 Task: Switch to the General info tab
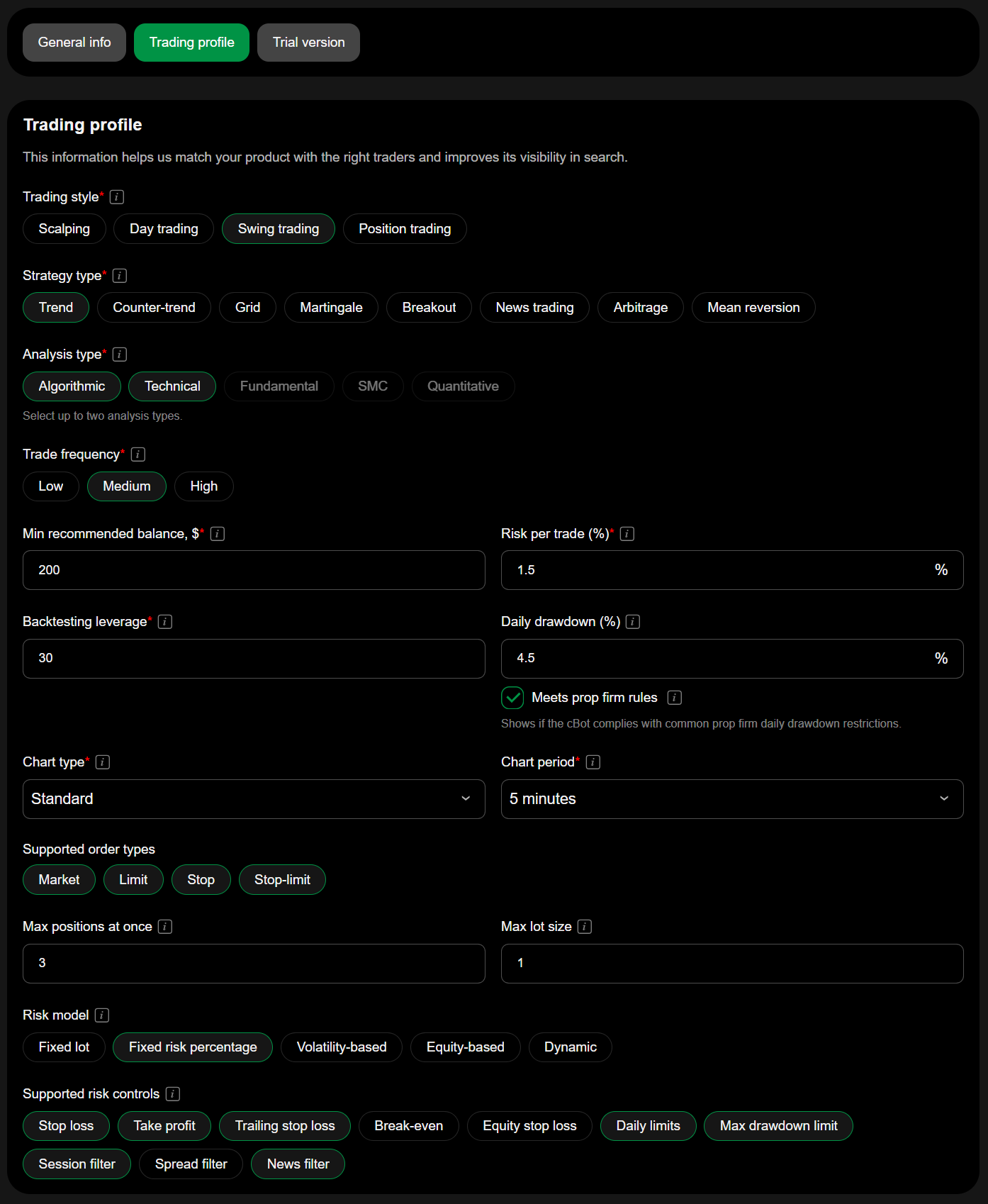tap(74, 43)
